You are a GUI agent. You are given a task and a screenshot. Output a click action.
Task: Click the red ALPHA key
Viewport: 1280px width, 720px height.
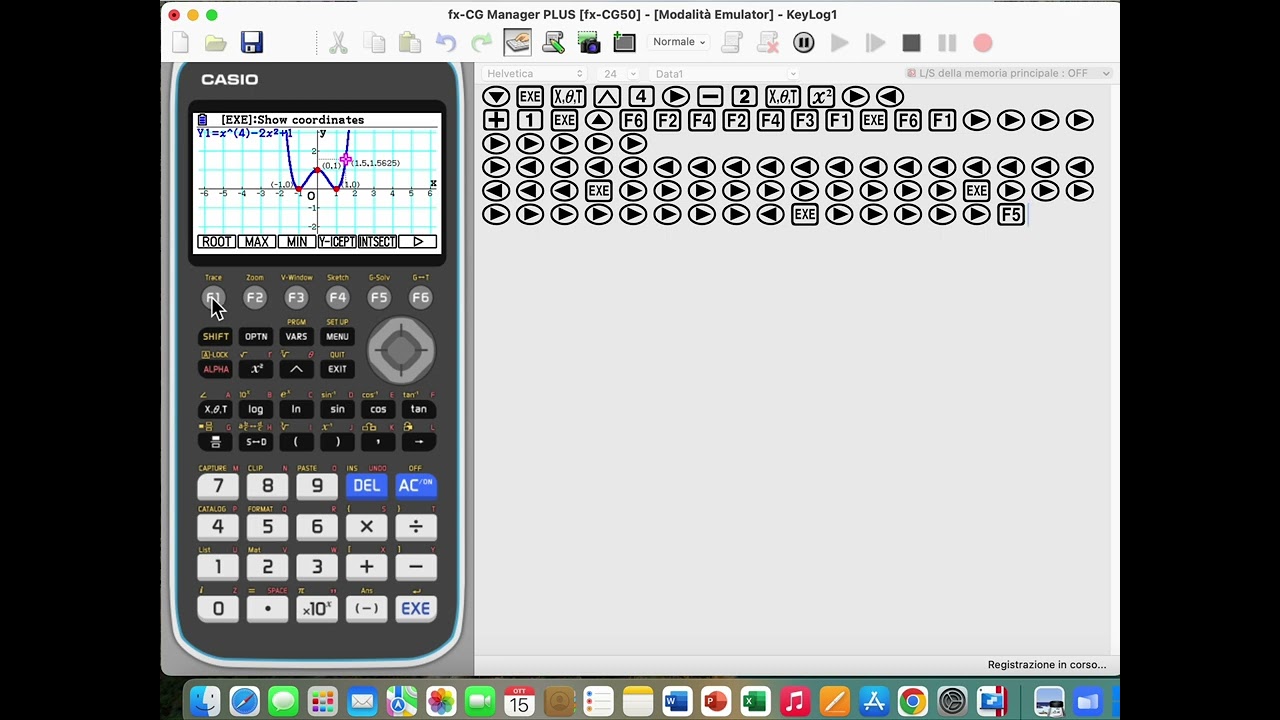(215, 369)
